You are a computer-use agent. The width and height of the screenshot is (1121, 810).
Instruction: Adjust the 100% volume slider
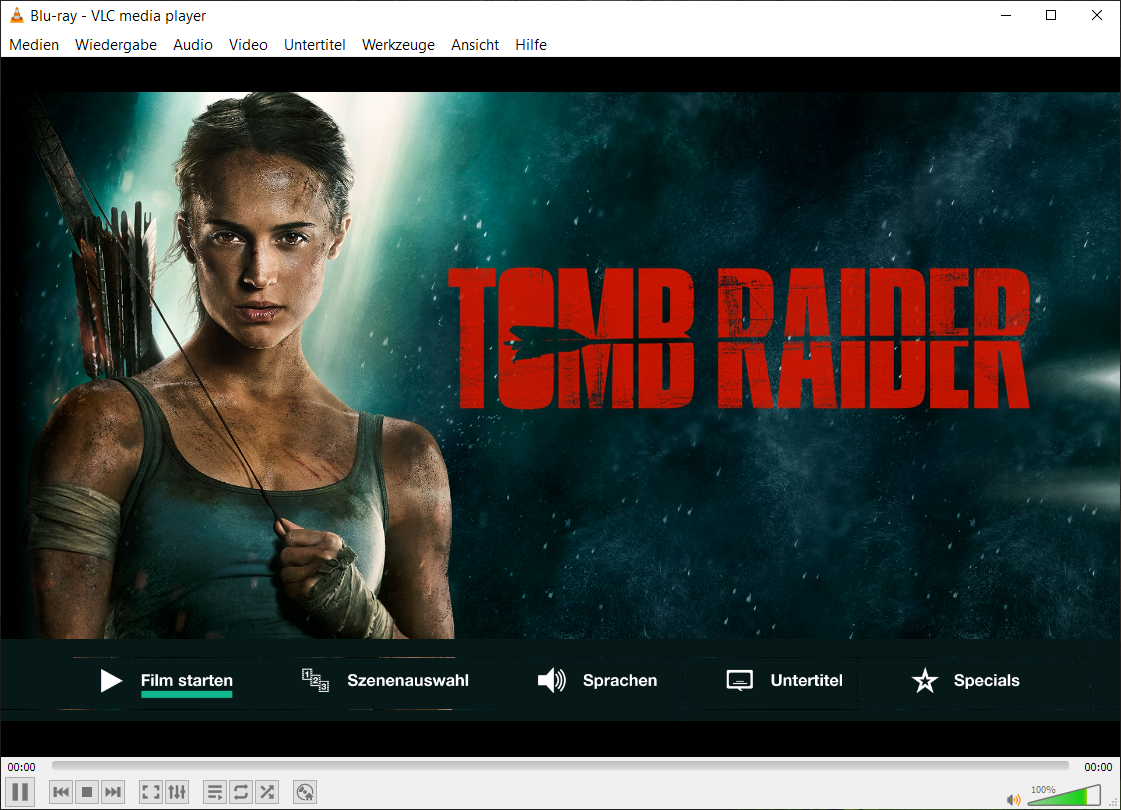(1065, 794)
